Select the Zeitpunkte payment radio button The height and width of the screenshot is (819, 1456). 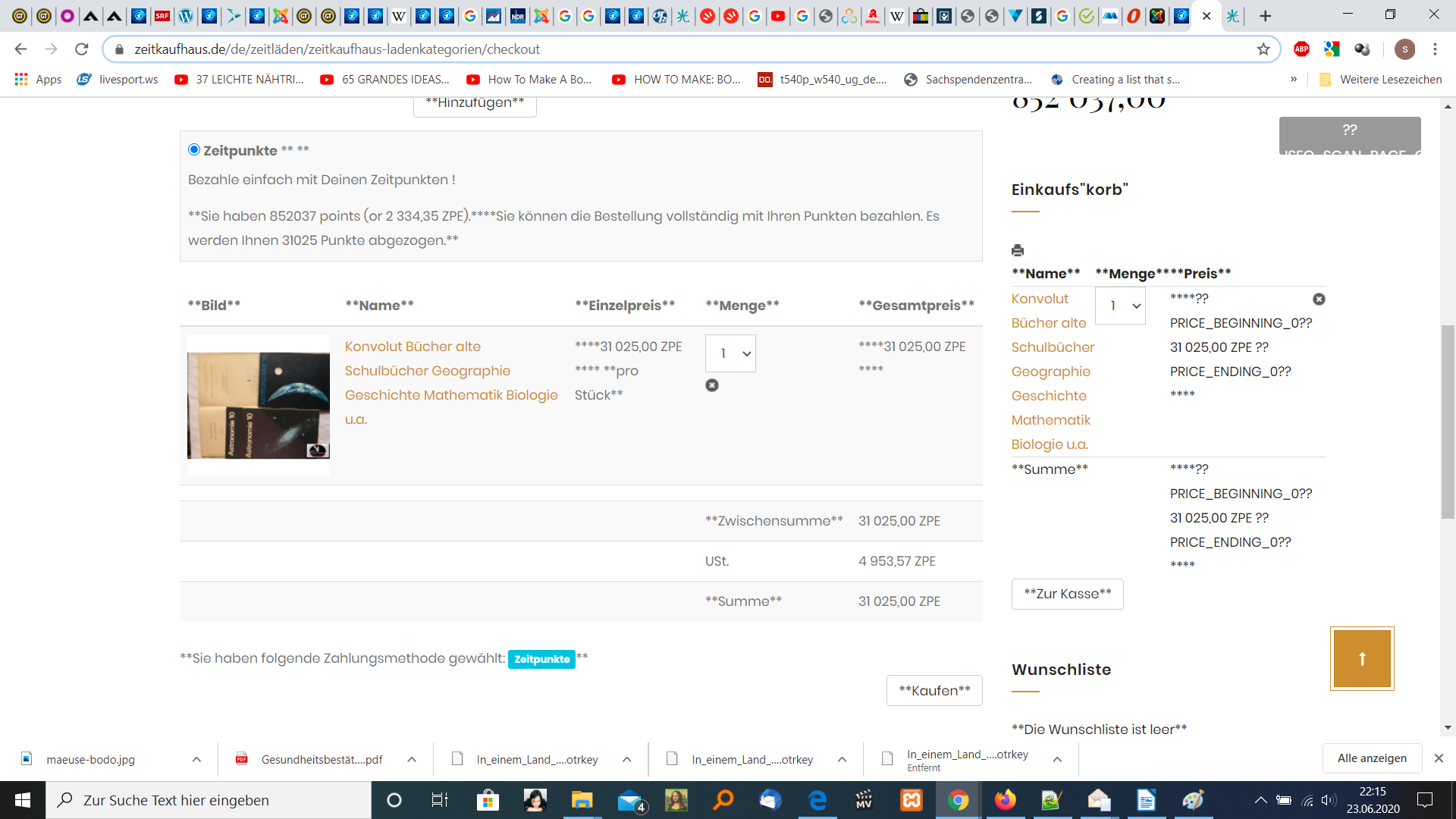194,149
